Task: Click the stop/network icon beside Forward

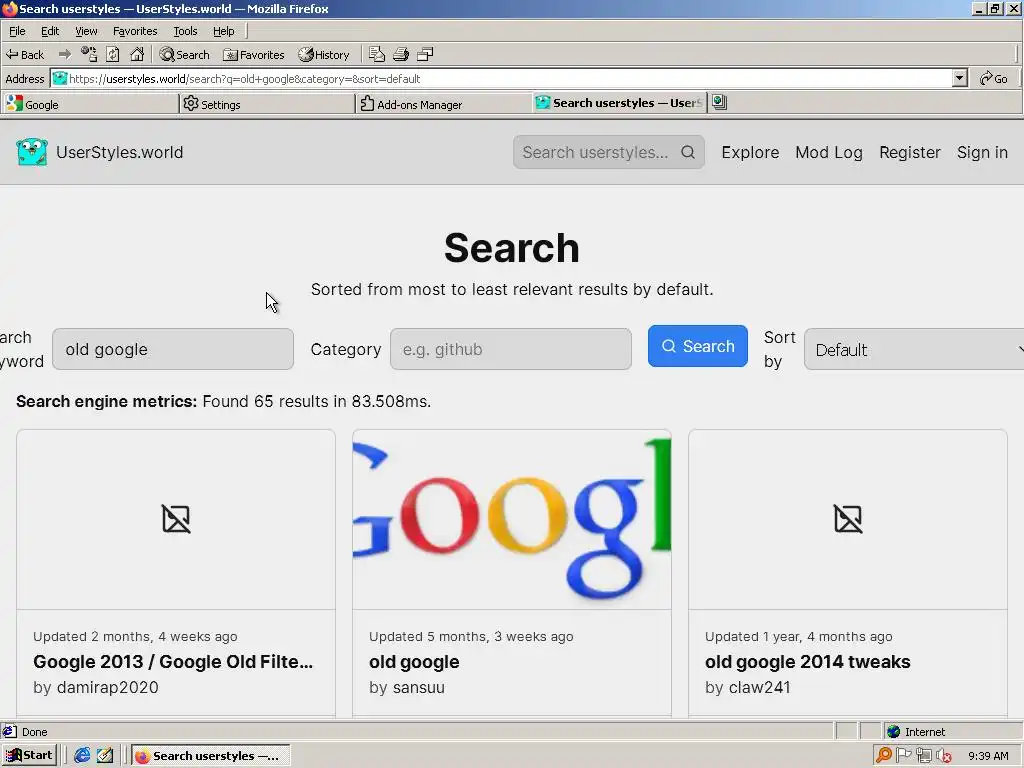Action: point(89,55)
